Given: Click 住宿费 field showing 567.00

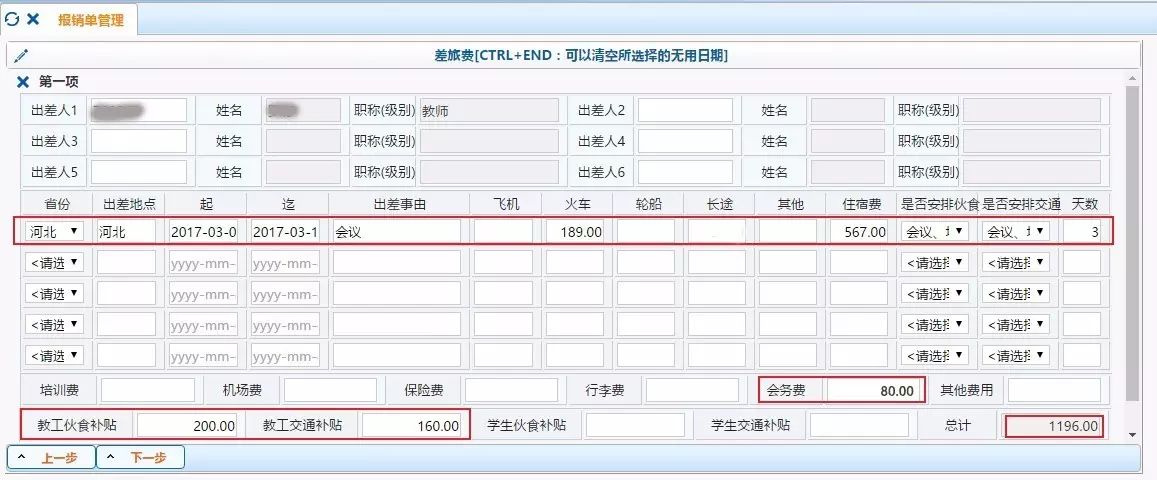Looking at the screenshot, I should 859,232.
